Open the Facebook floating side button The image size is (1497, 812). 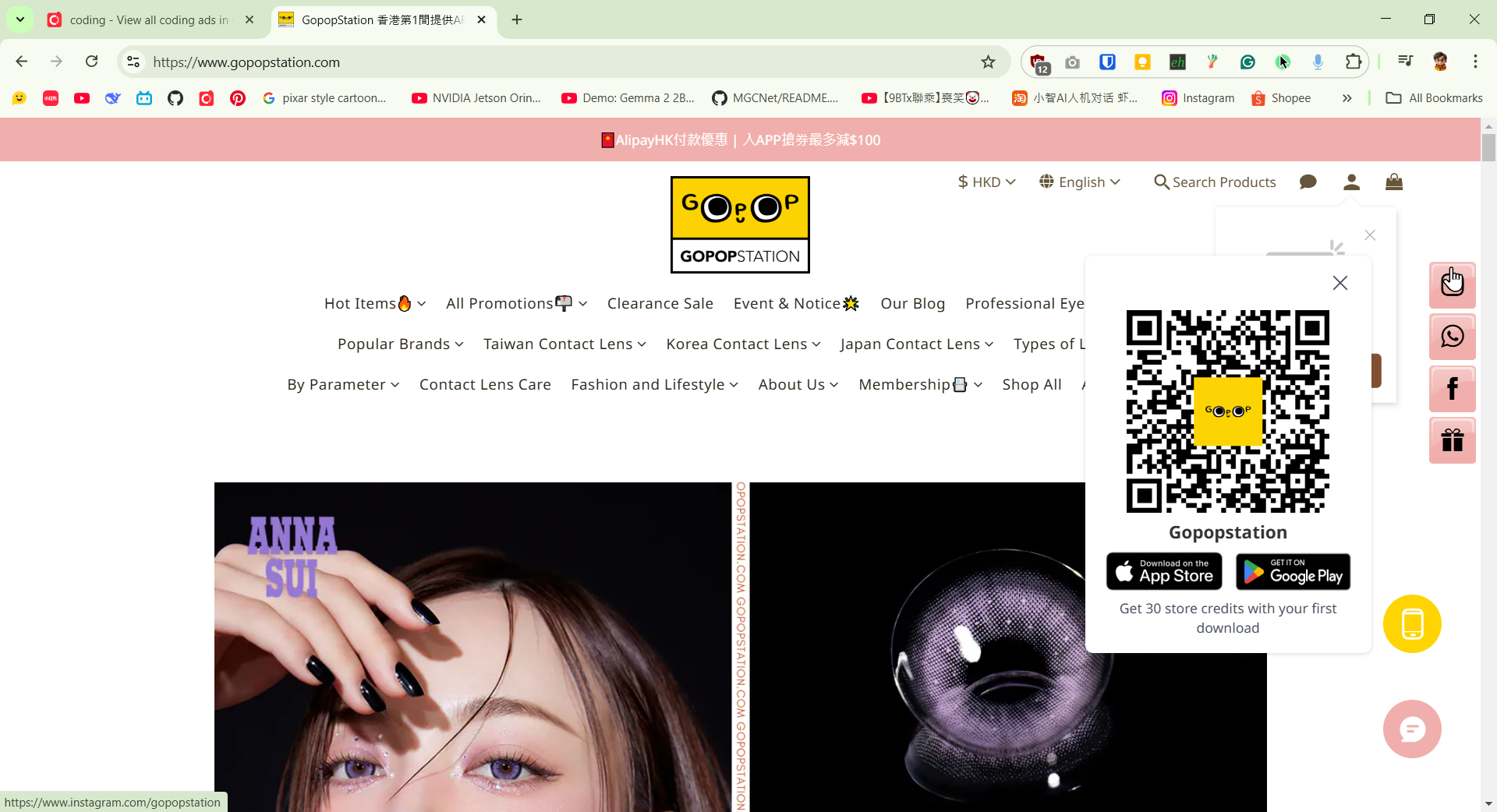[1452, 389]
